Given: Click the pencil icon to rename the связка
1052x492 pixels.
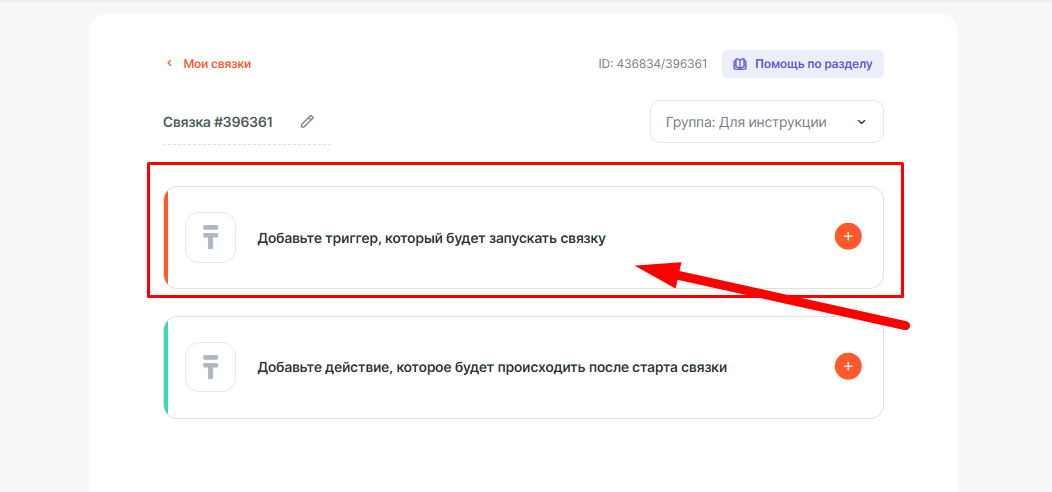Looking at the screenshot, I should (307, 122).
